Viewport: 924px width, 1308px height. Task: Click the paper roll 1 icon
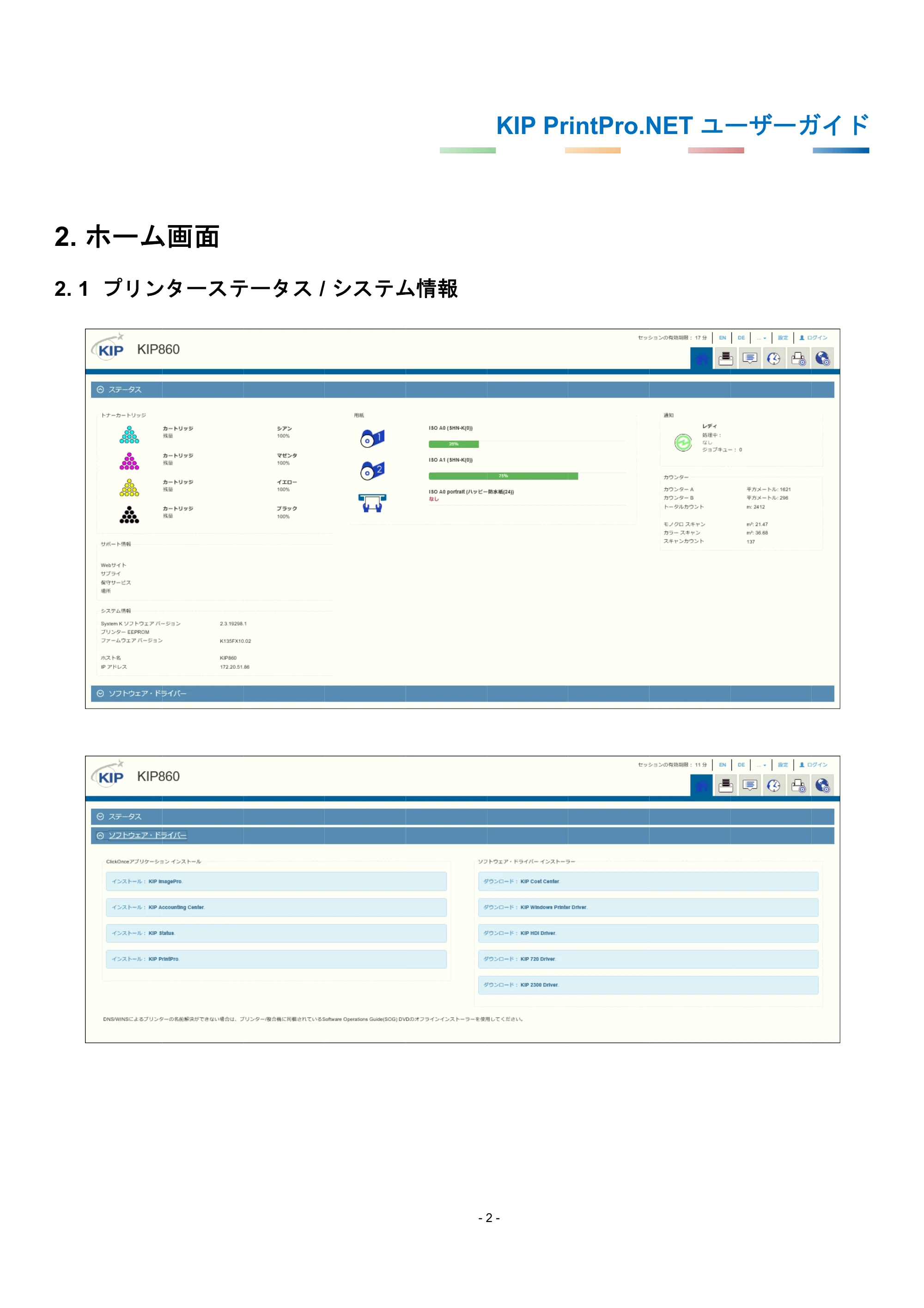coord(372,438)
